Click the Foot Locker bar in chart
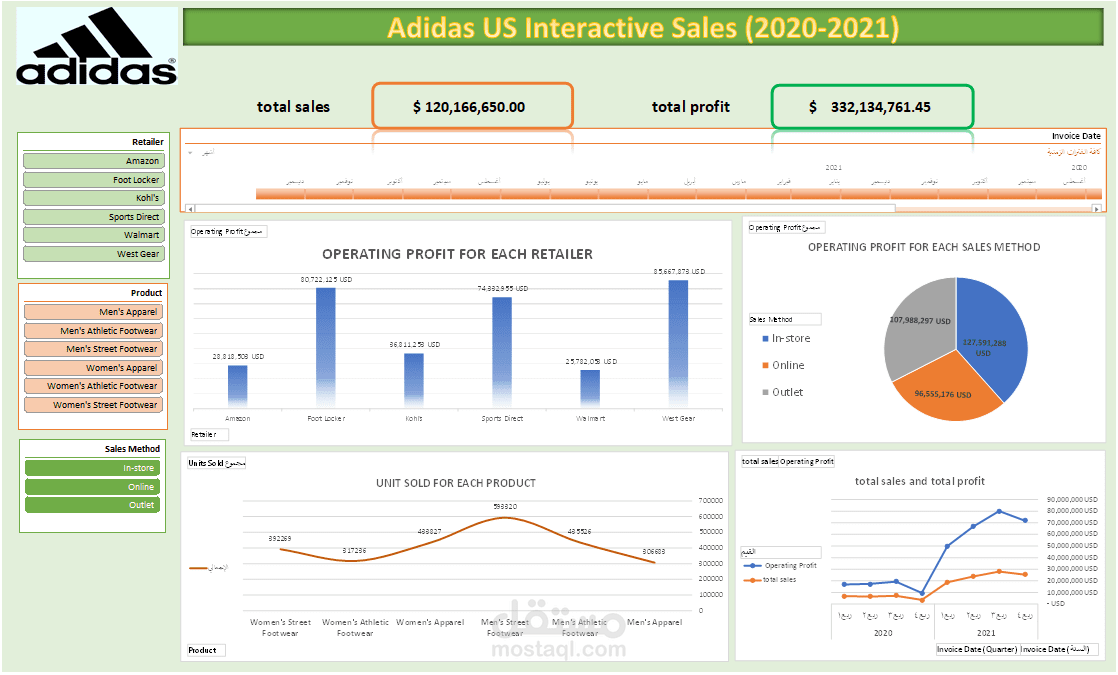This screenshot has height=675, width=1118. coord(326,348)
